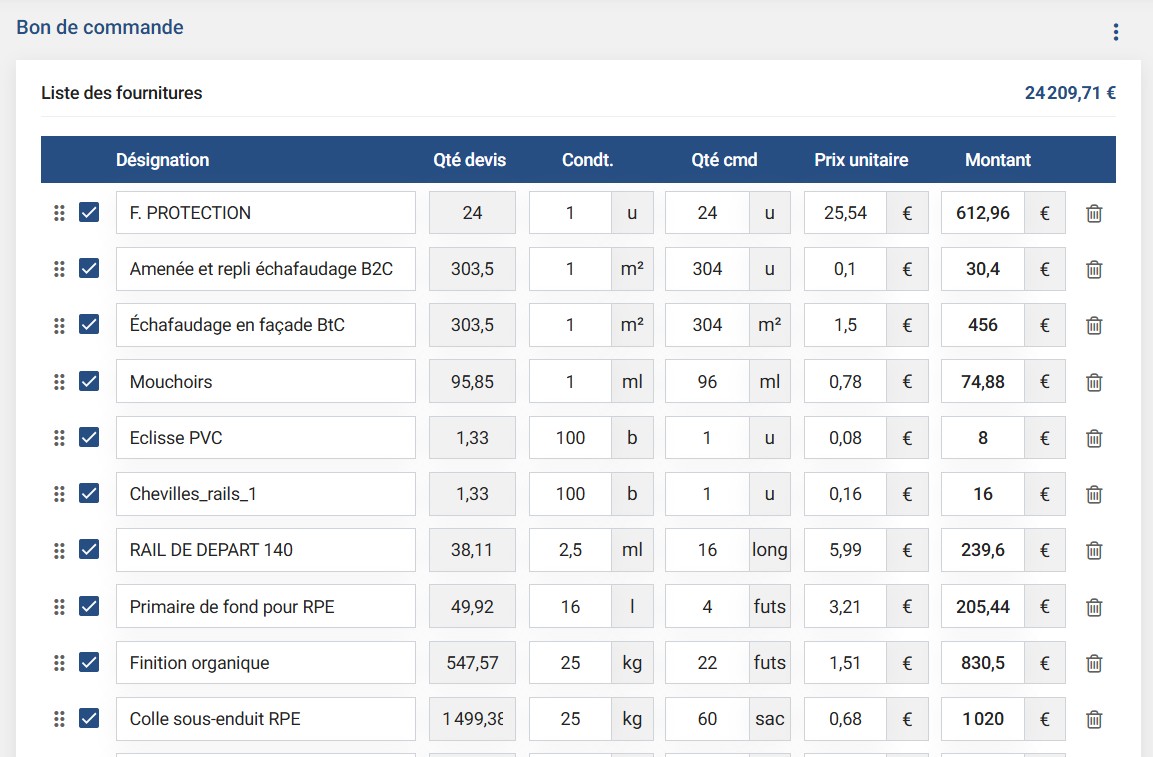Delete the Colle sous-enduit RPE row
1153x757 pixels.
[1094, 719]
